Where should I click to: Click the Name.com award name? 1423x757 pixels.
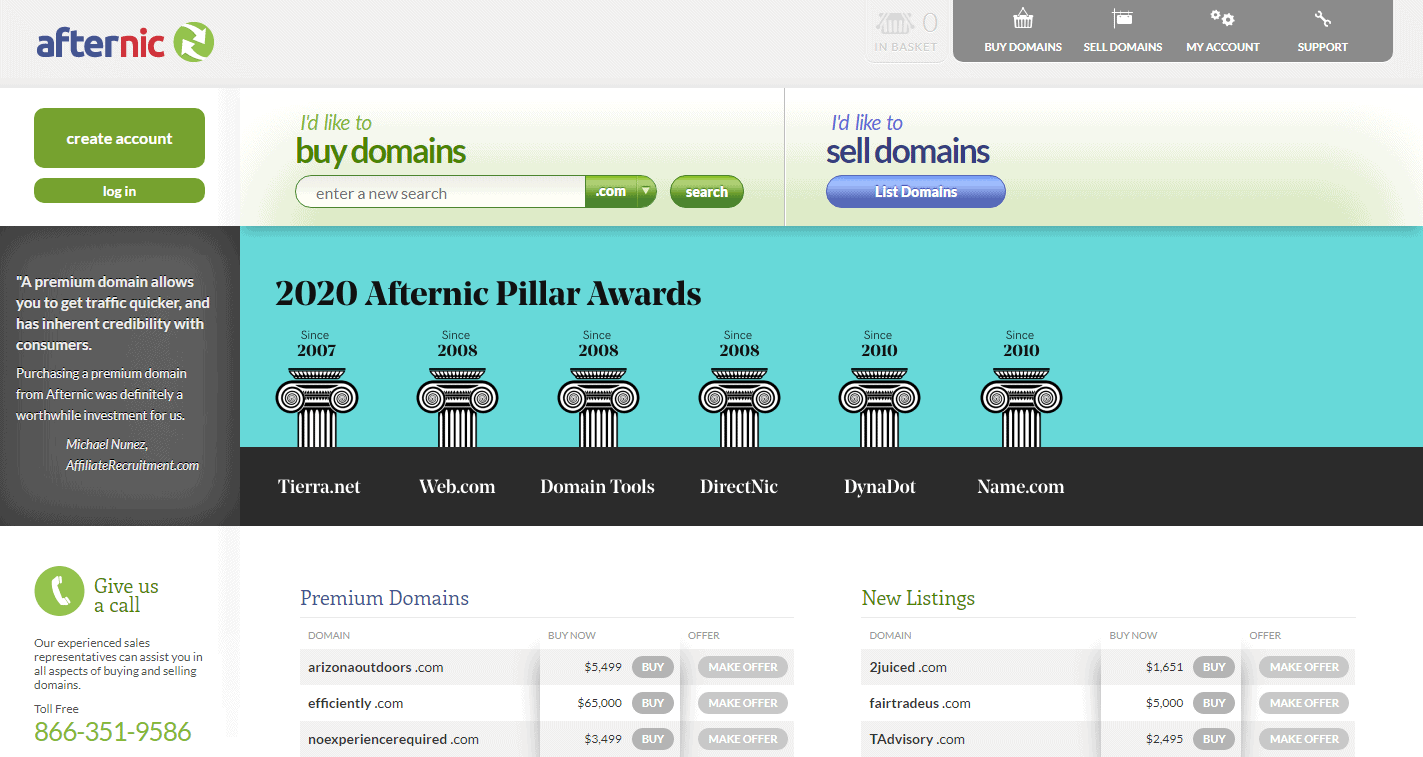tap(1021, 487)
